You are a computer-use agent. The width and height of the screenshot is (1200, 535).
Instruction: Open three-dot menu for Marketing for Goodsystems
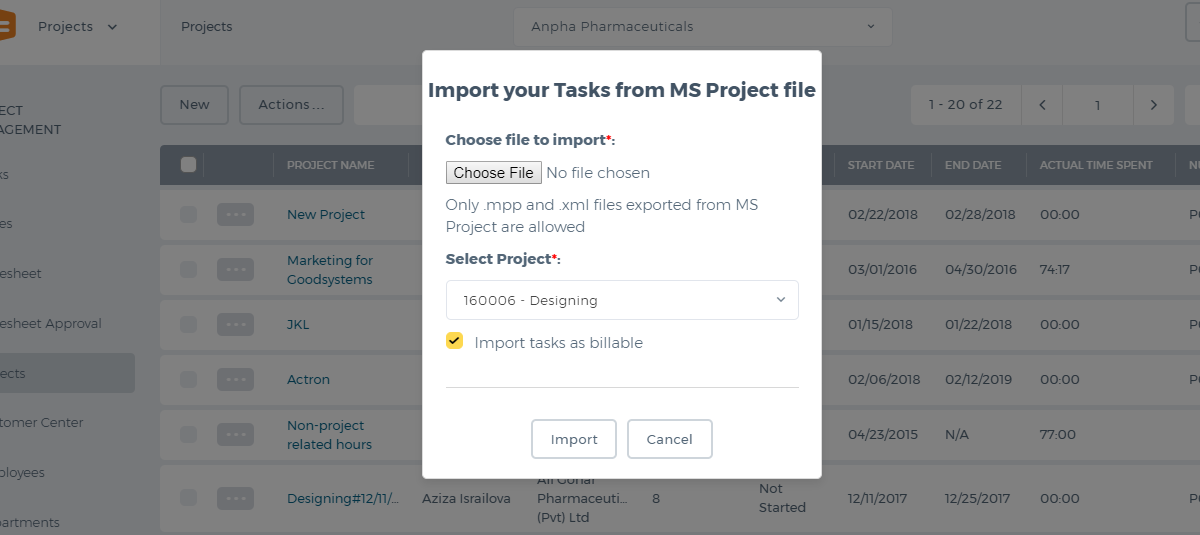point(235,269)
